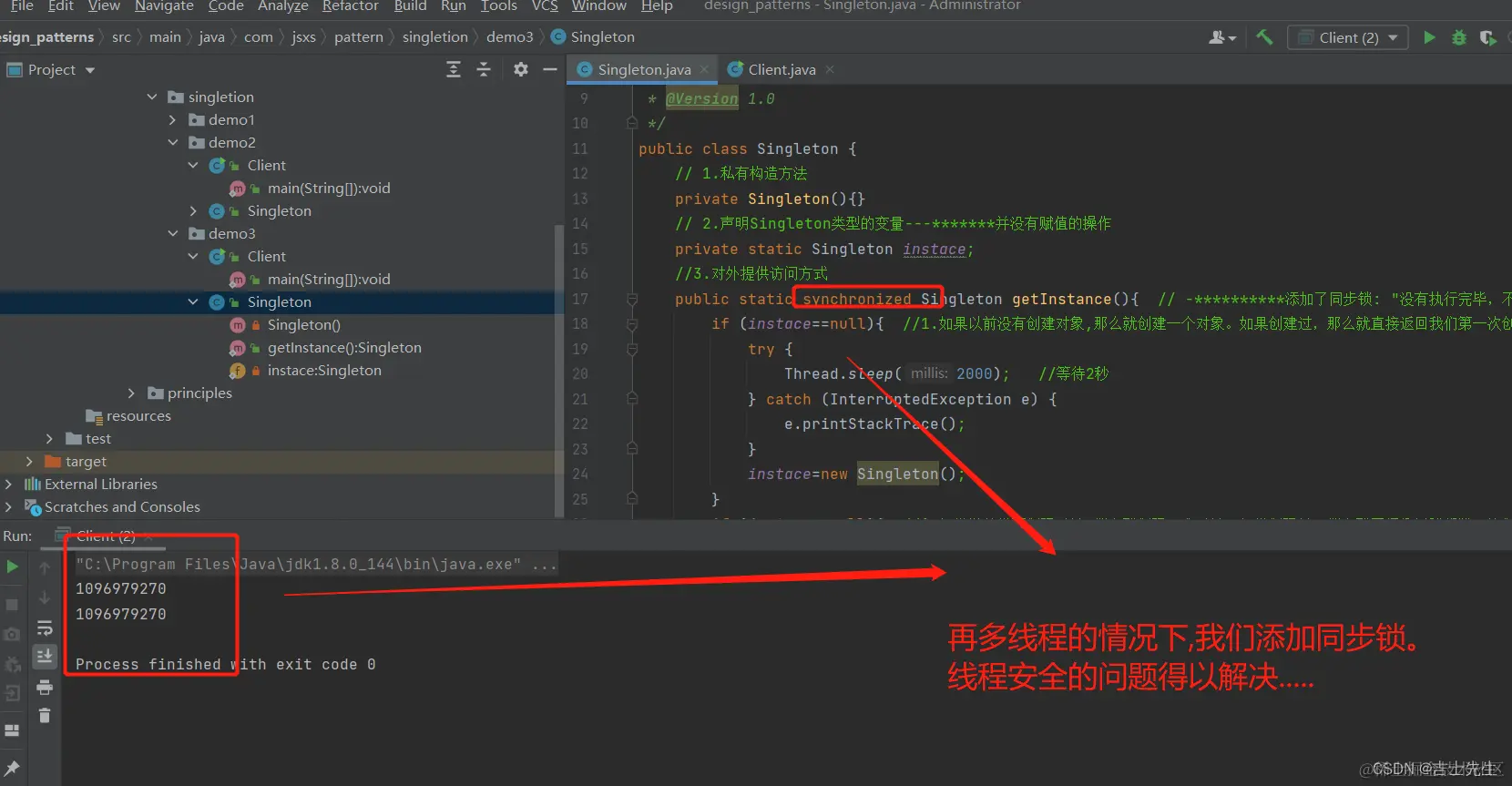Expand Scratches and Consoles node
The width and height of the screenshot is (1512, 786).
8,506
